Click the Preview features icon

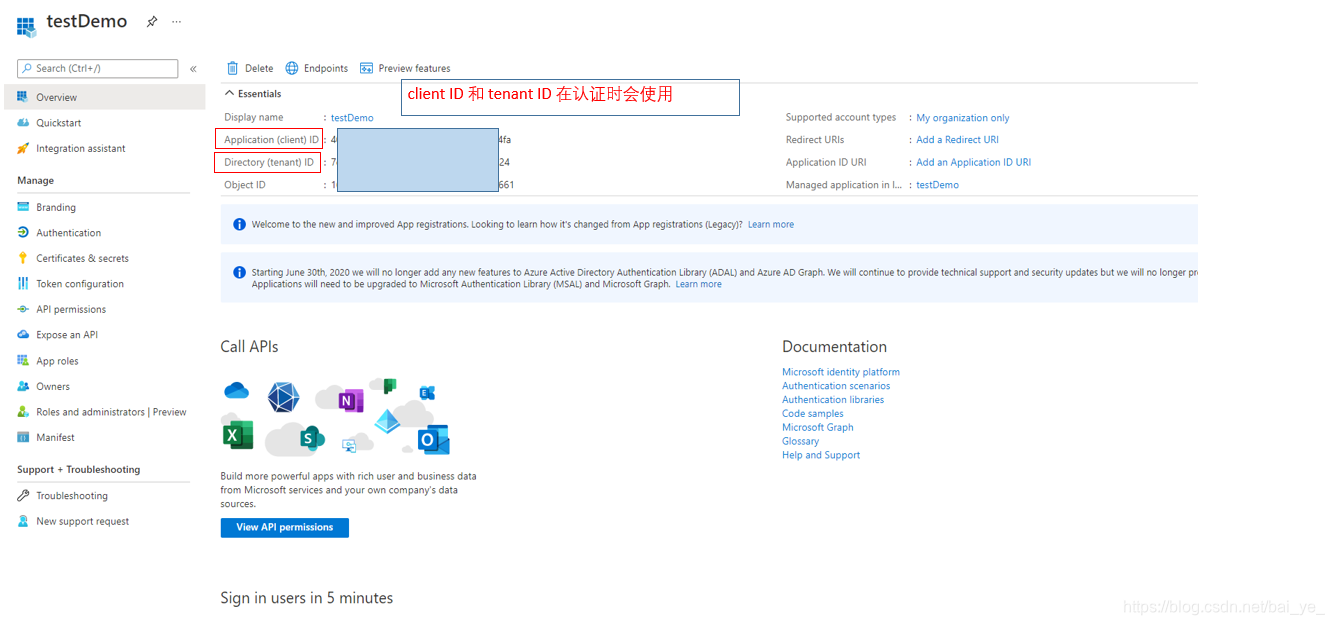point(366,68)
